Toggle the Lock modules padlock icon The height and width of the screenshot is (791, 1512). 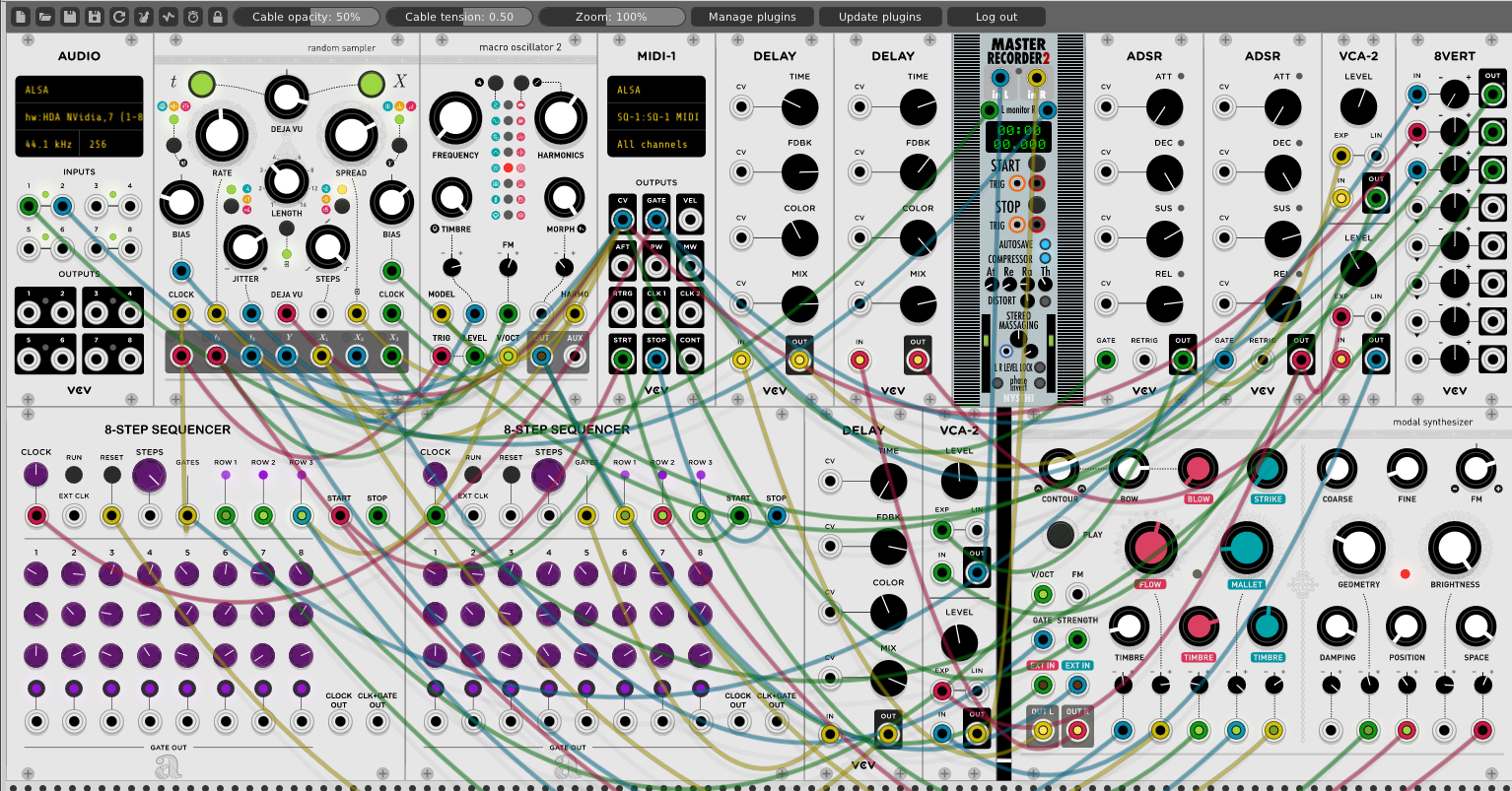[x=218, y=17]
